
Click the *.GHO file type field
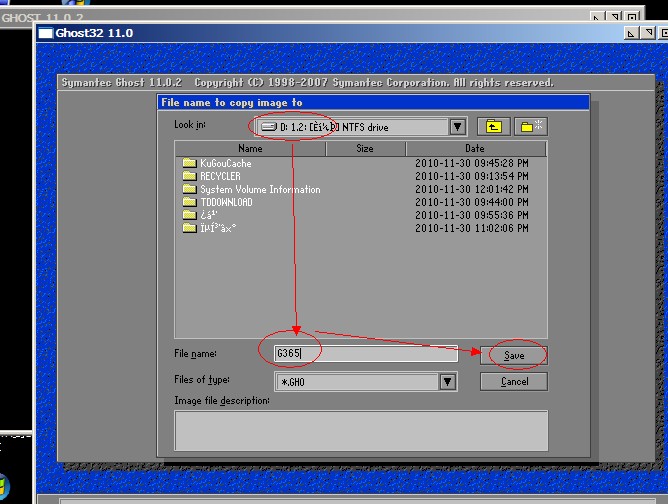pos(357,382)
